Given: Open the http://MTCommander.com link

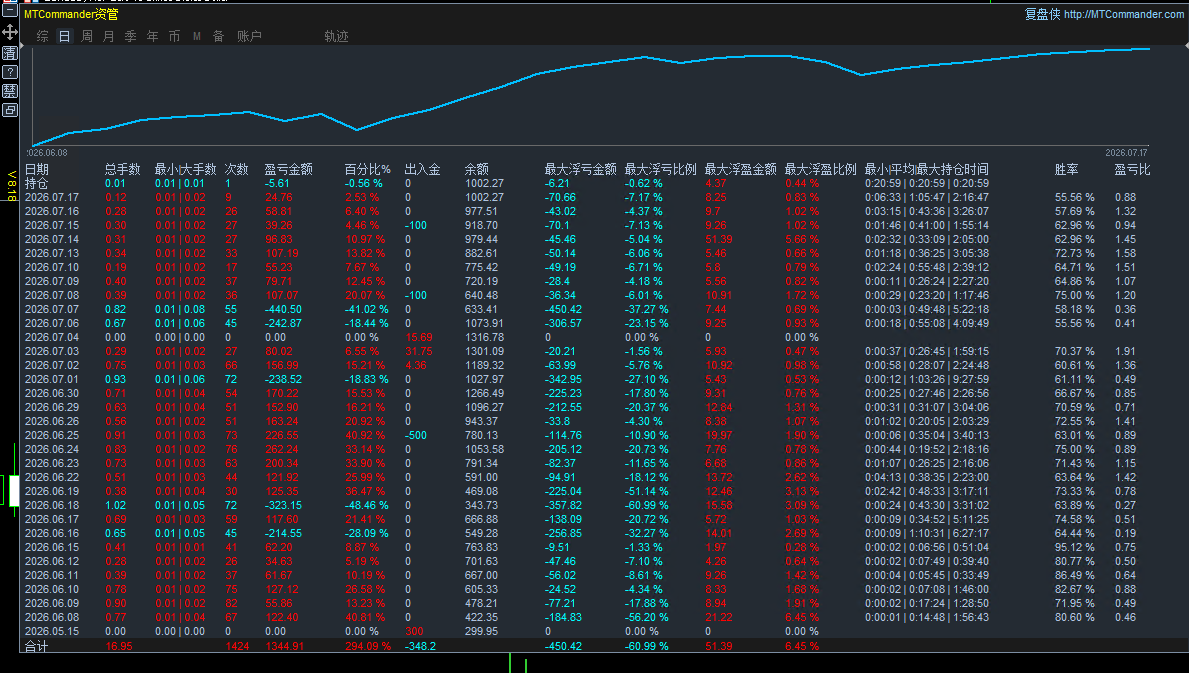Looking at the screenshot, I should (1124, 14).
